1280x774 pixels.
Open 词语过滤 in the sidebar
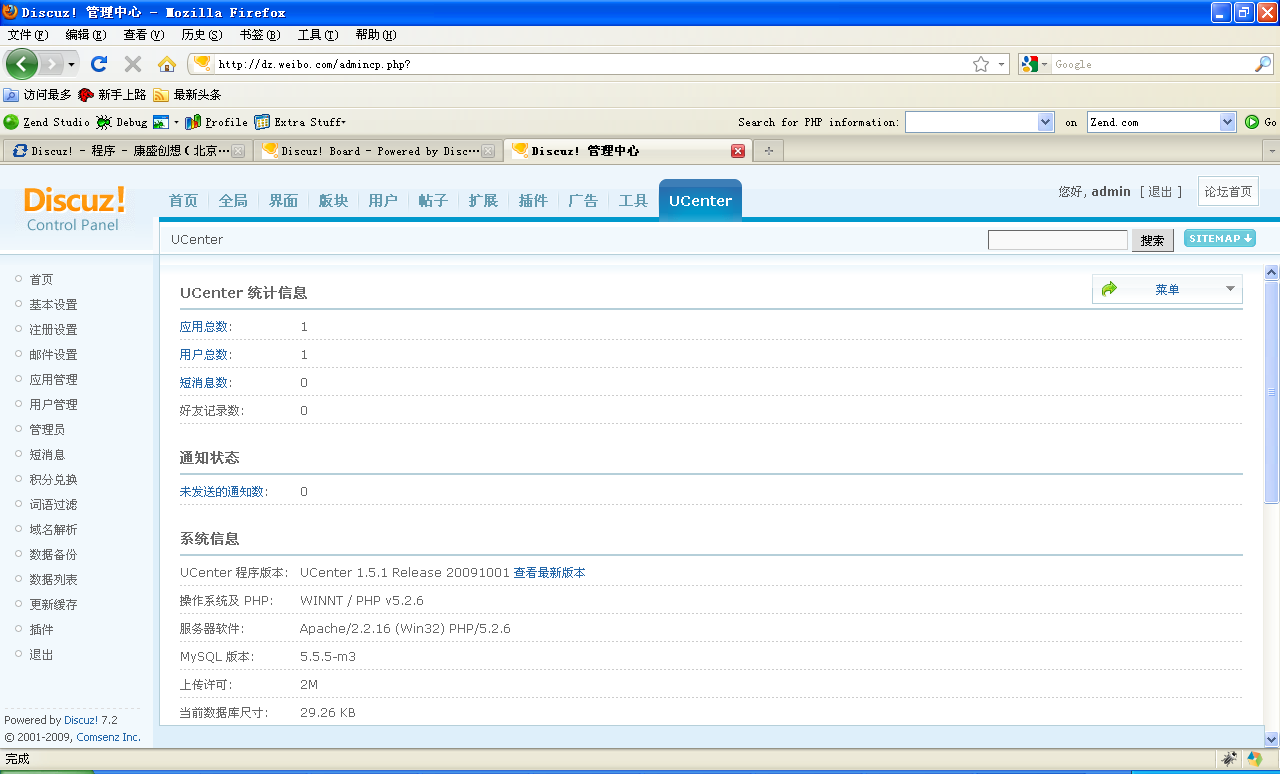(53, 505)
